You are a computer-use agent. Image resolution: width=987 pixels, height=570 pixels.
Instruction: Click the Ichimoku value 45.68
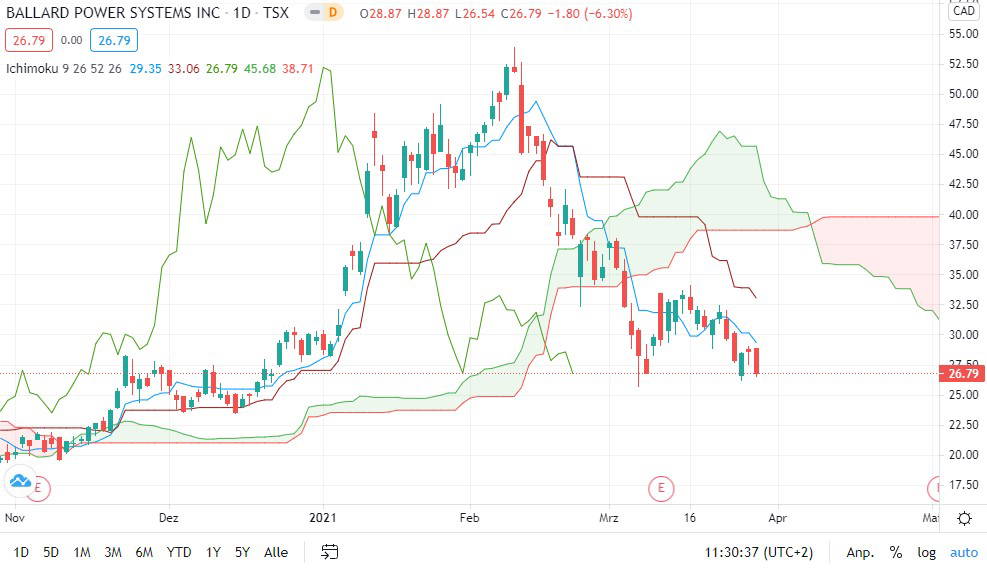(260, 69)
